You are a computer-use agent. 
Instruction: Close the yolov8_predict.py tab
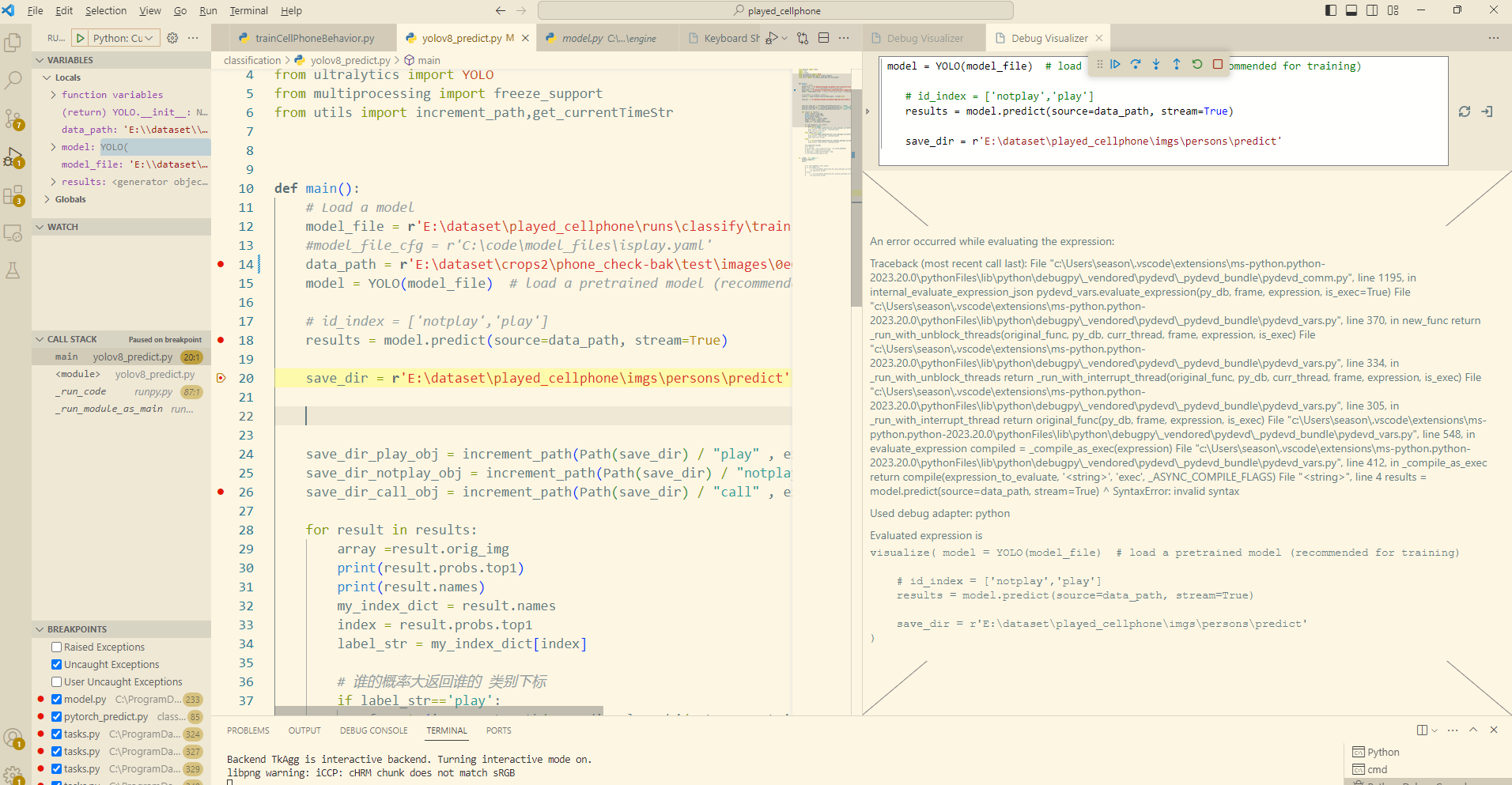(x=525, y=38)
